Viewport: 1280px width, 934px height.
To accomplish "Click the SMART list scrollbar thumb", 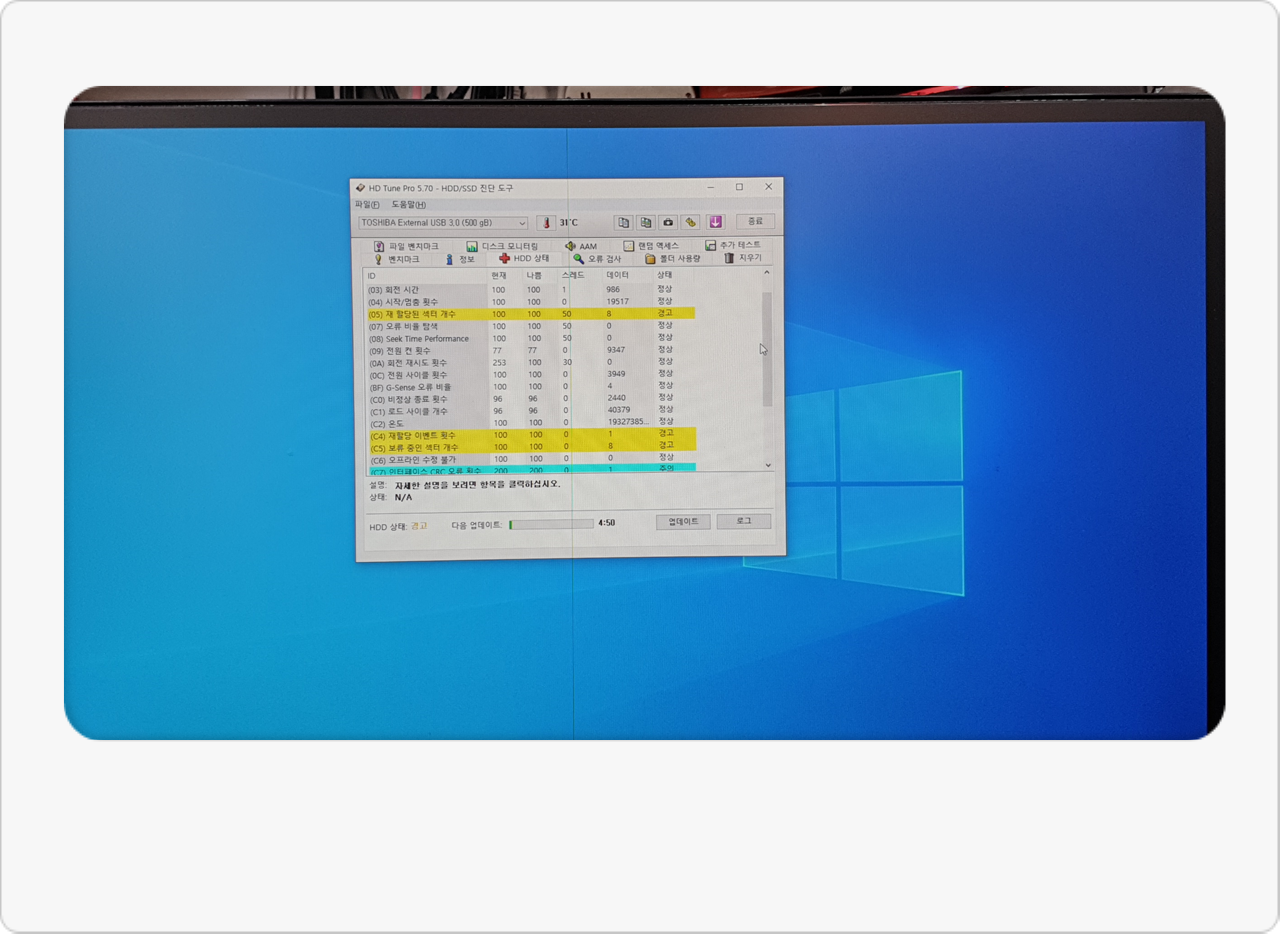I will point(767,349).
